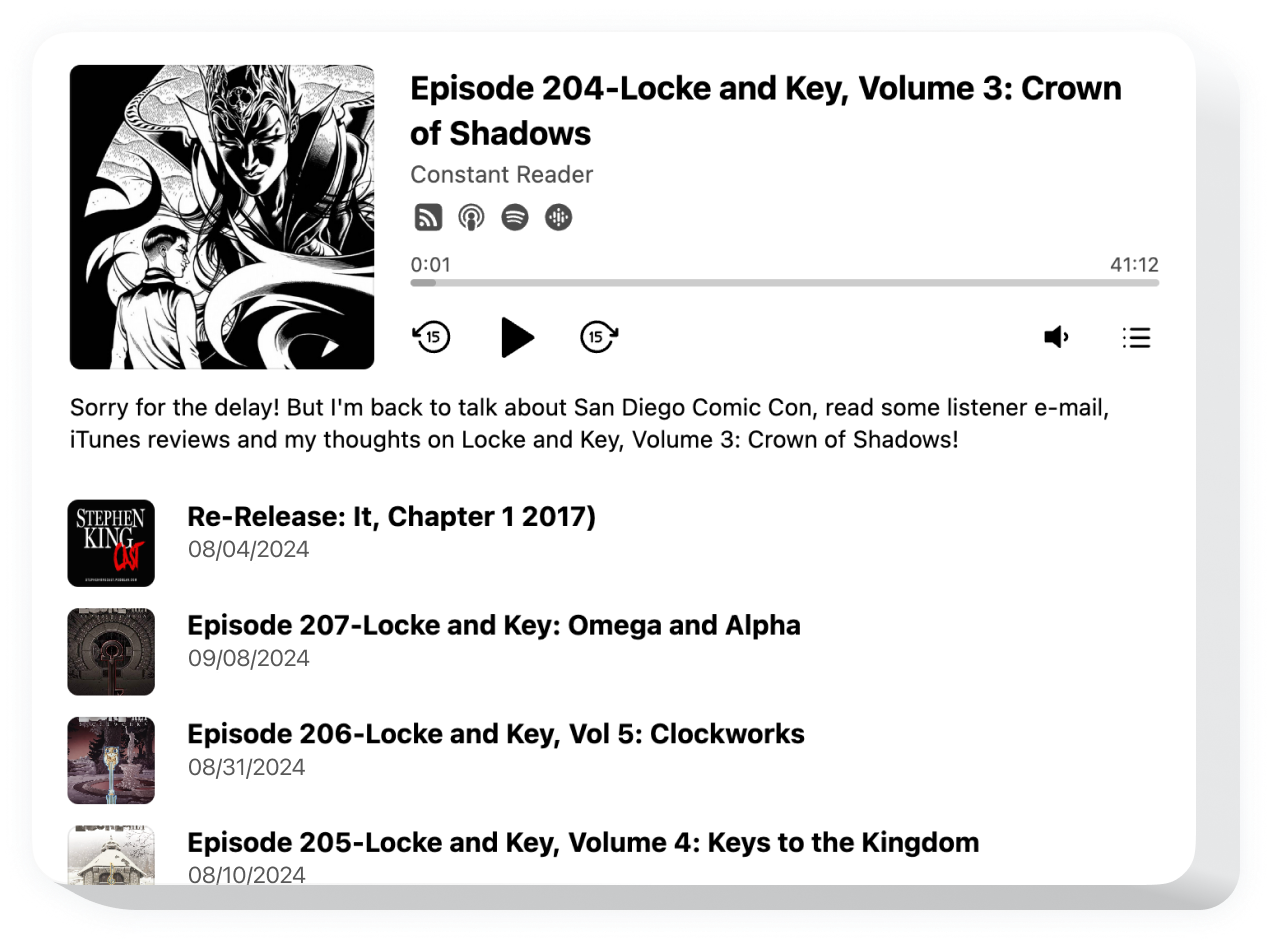Toggle the episode list icon

1136,337
